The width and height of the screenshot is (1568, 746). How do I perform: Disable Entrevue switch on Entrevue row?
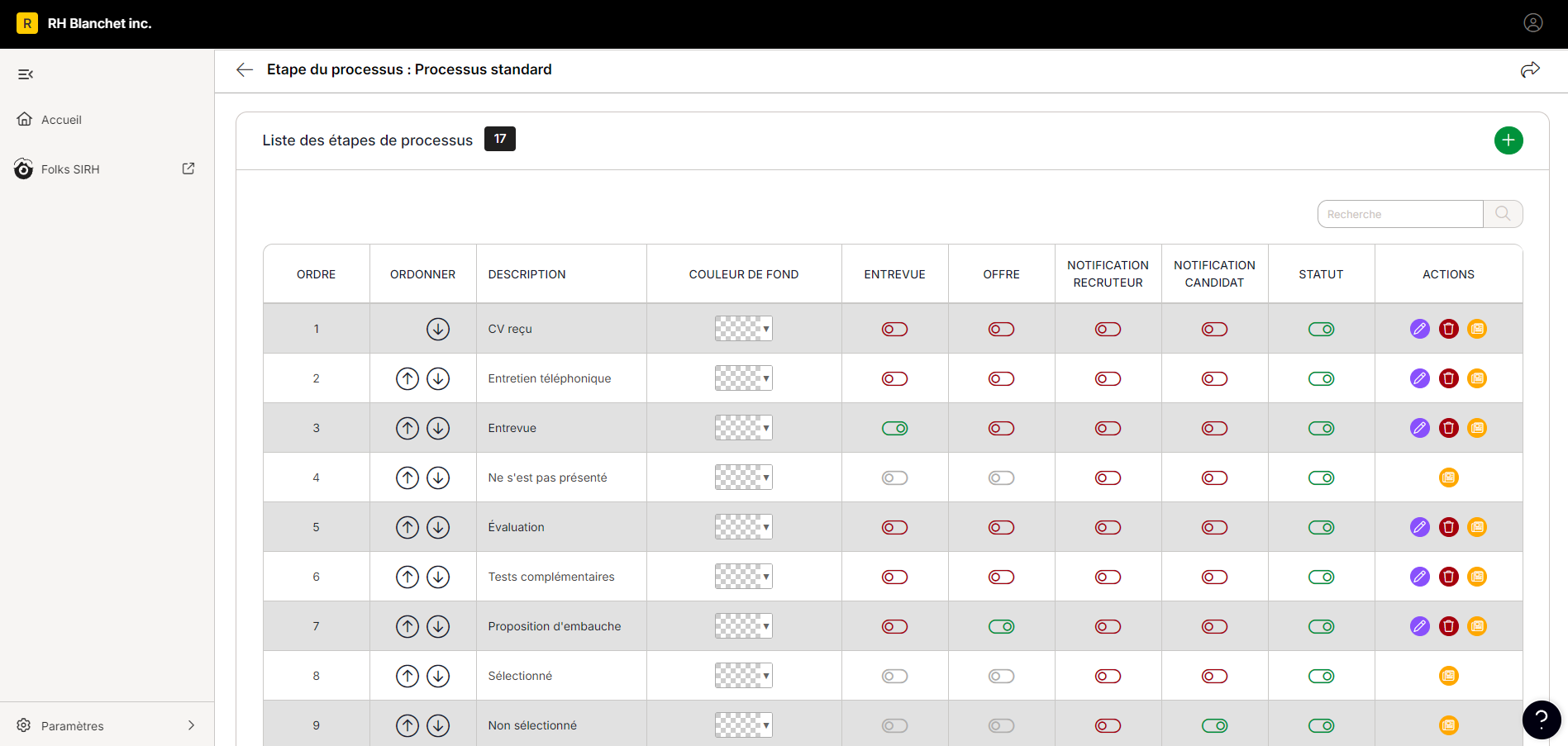(x=895, y=428)
